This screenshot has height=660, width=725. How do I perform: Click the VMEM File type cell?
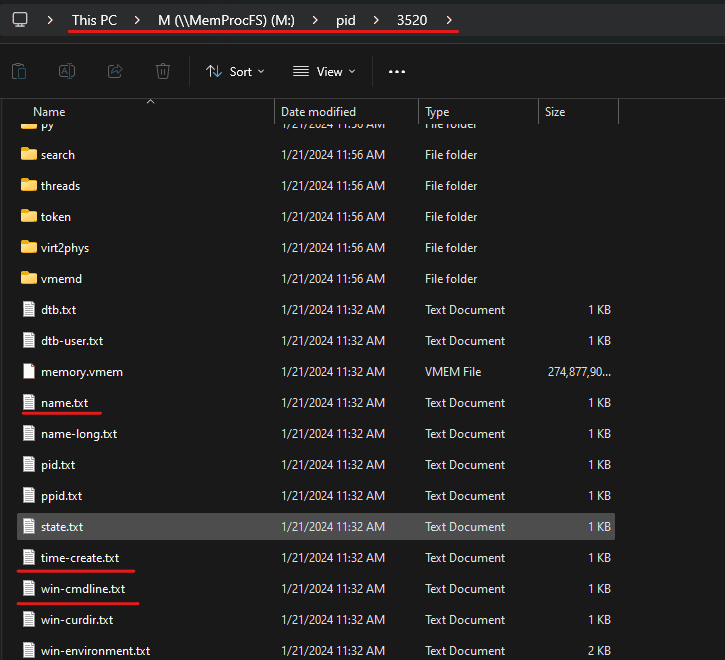click(x=453, y=372)
